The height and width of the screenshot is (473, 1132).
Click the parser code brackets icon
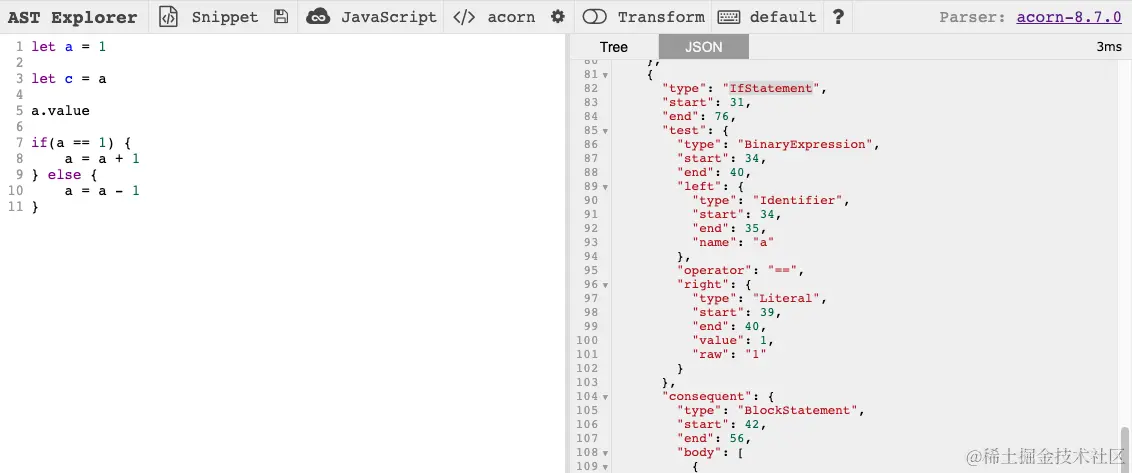pos(463,17)
